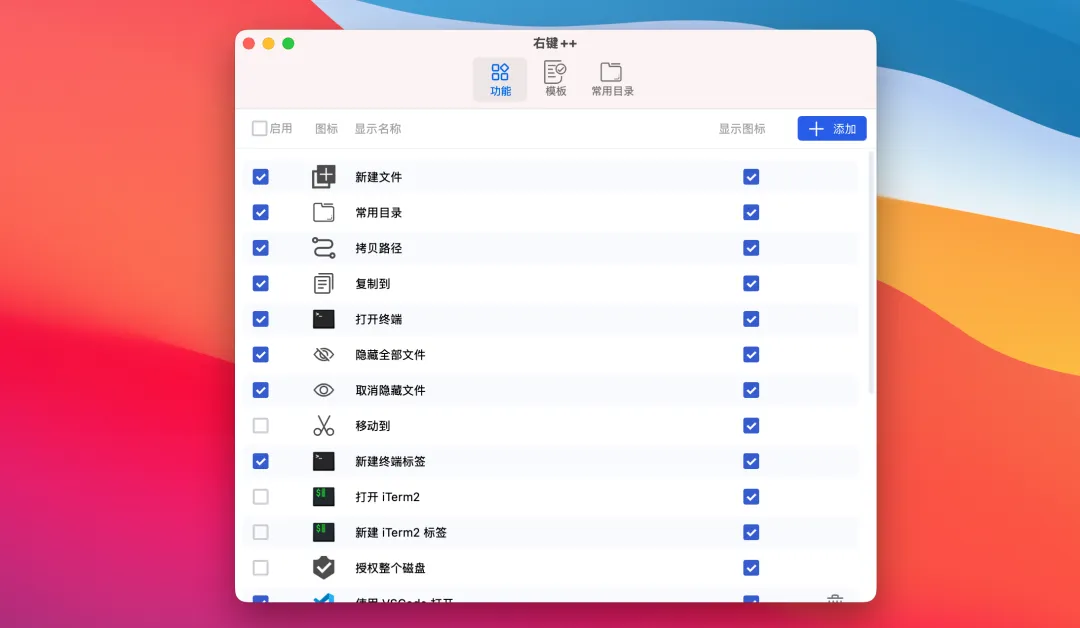Click the 拷贝路径 path icon

pos(324,248)
